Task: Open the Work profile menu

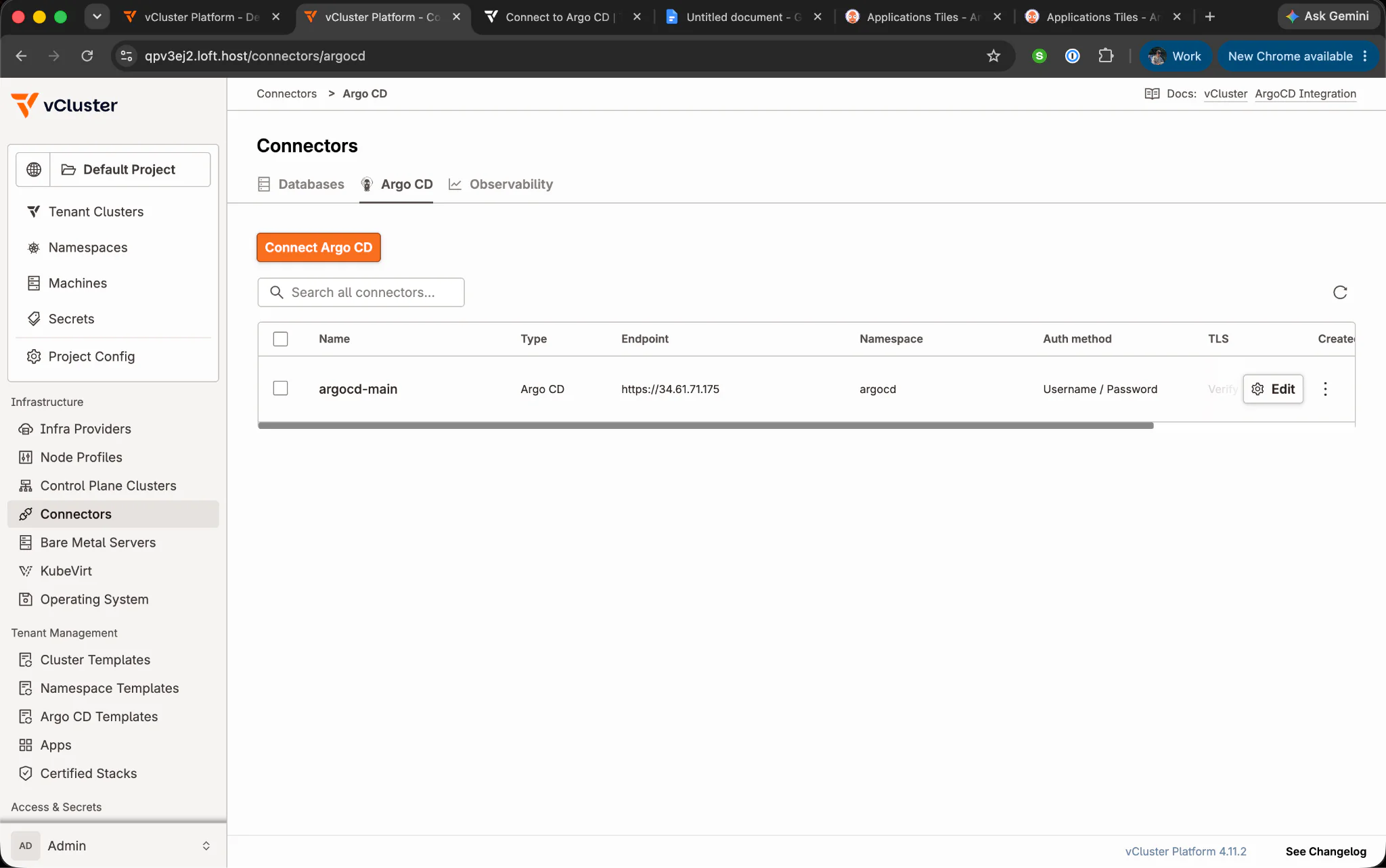Action: tap(1176, 56)
